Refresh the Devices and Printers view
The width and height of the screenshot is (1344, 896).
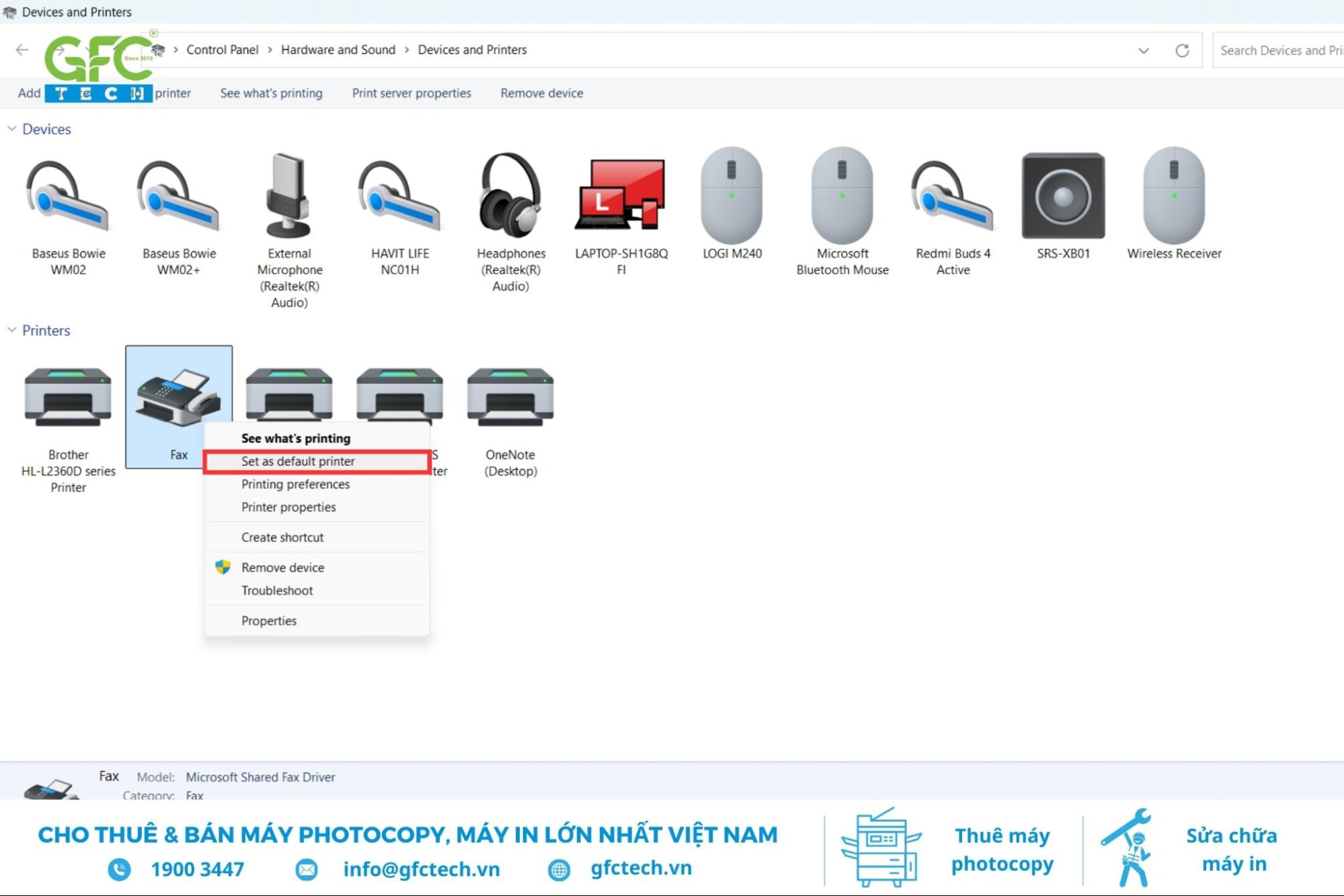click(1182, 50)
